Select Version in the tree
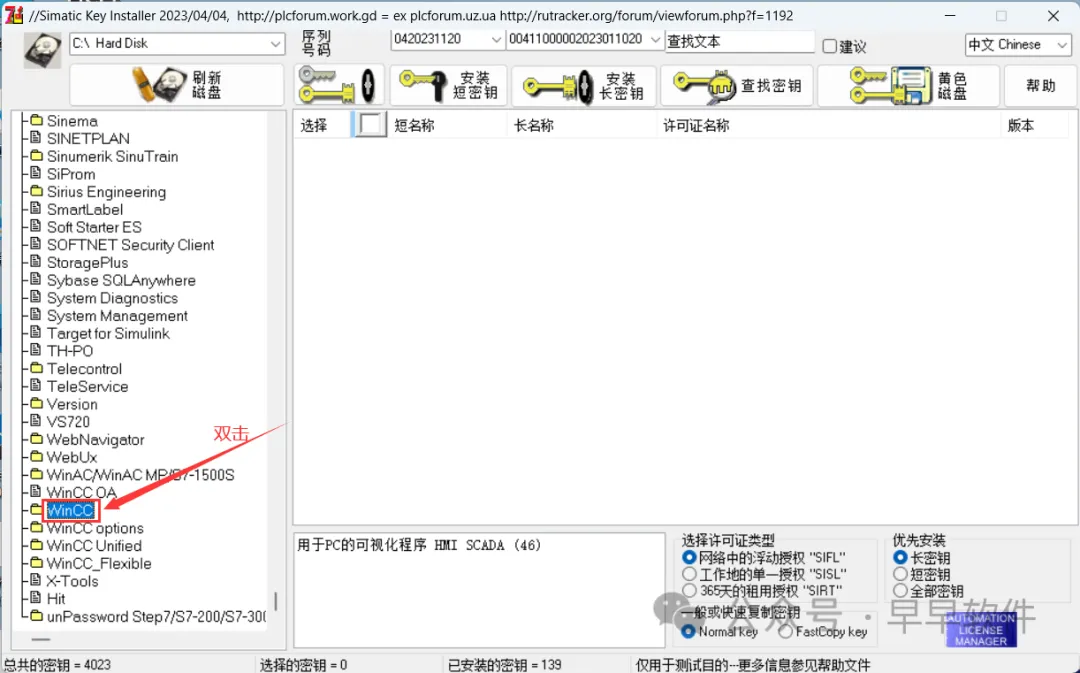 [72, 404]
